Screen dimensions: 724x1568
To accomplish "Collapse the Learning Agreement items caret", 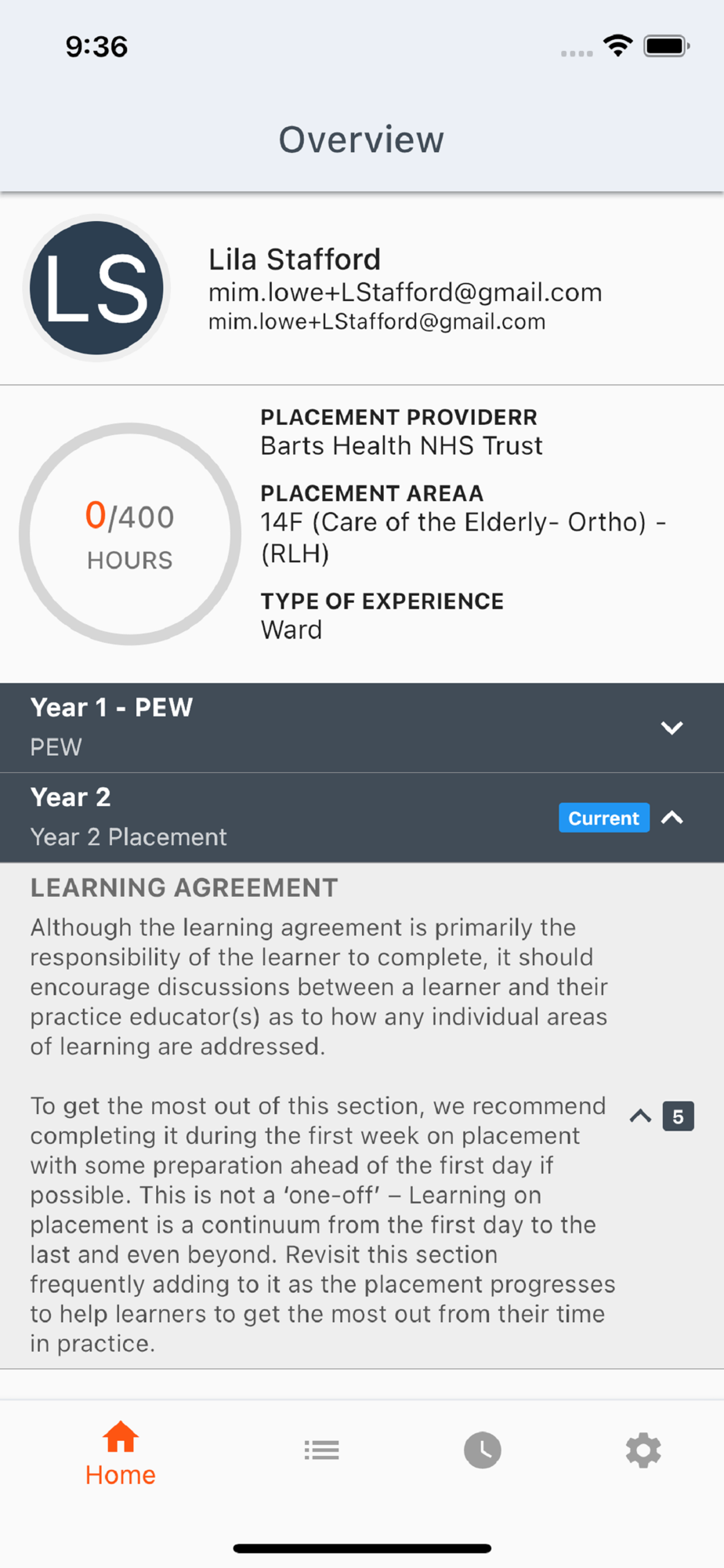I will tap(640, 1116).
